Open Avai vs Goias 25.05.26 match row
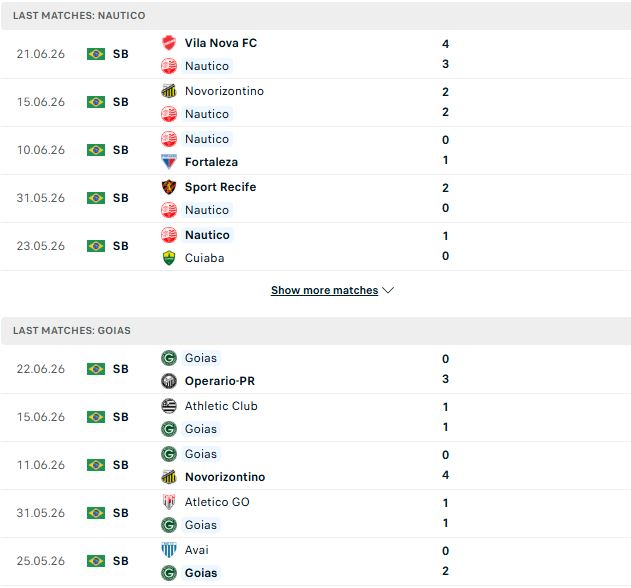631x588 pixels. click(x=316, y=561)
